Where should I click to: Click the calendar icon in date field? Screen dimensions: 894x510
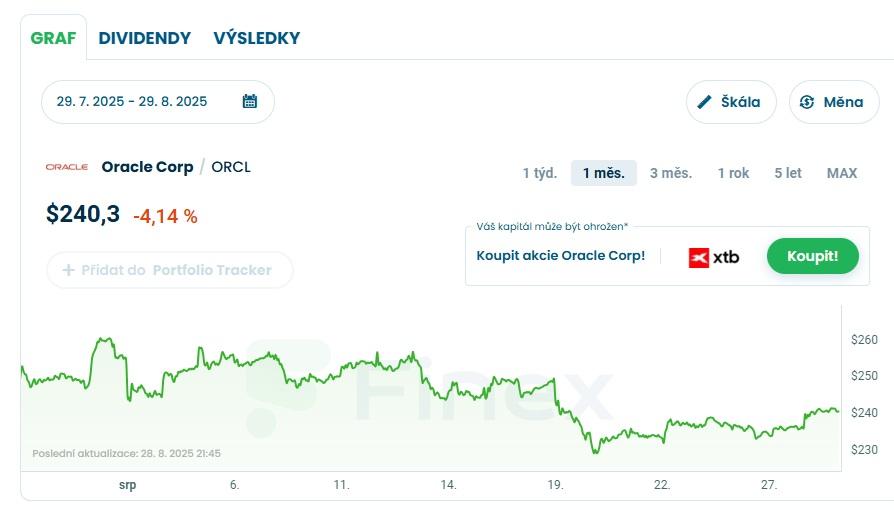(x=250, y=101)
